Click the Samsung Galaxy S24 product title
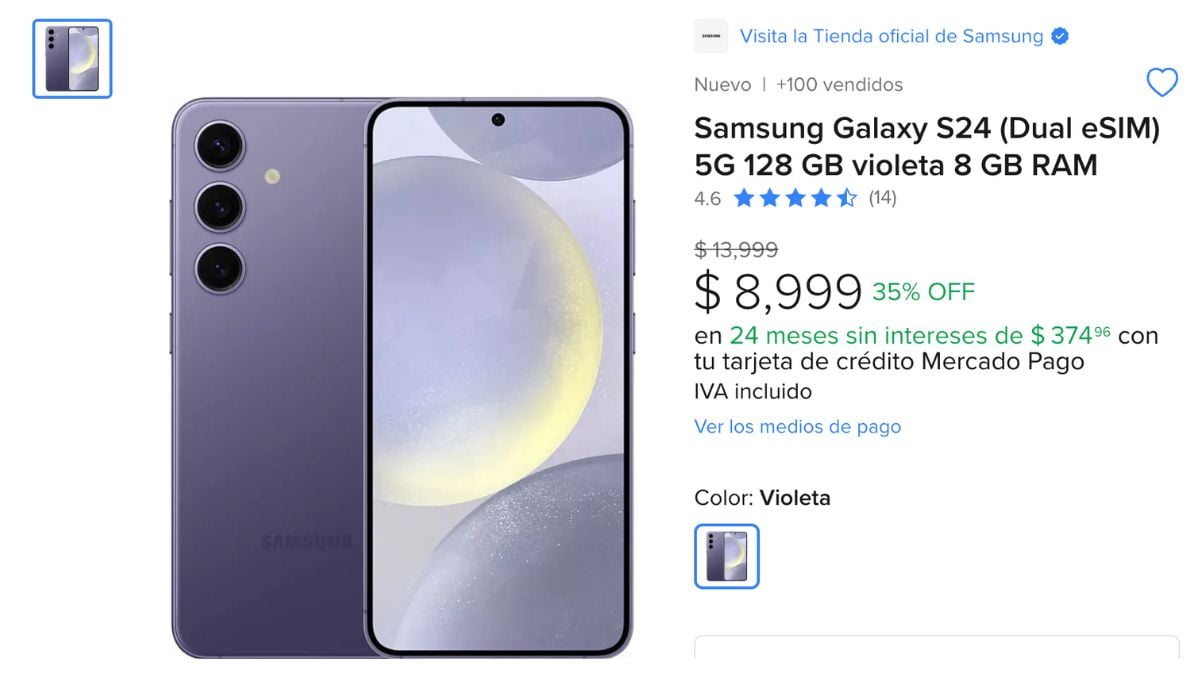 (x=927, y=147)
